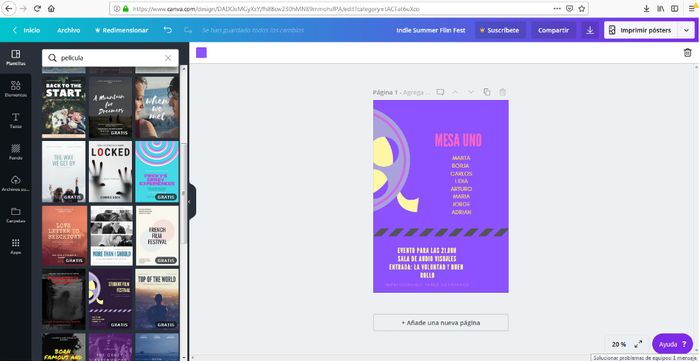Select A Mountain for Dreamers template
This screenshot has height=361, width=700.
110,107
